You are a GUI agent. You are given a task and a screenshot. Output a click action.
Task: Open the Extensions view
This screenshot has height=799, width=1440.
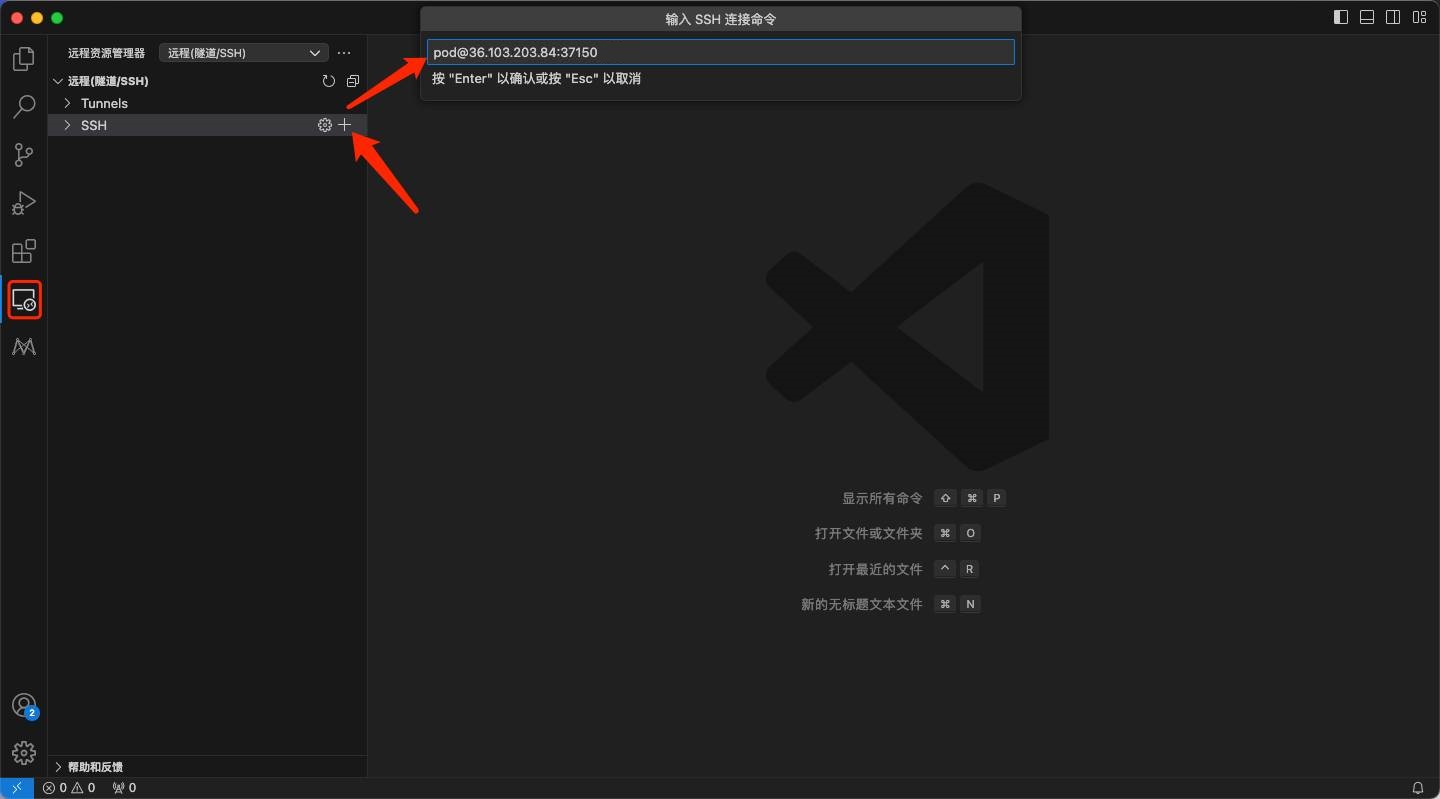pos(24,251)
